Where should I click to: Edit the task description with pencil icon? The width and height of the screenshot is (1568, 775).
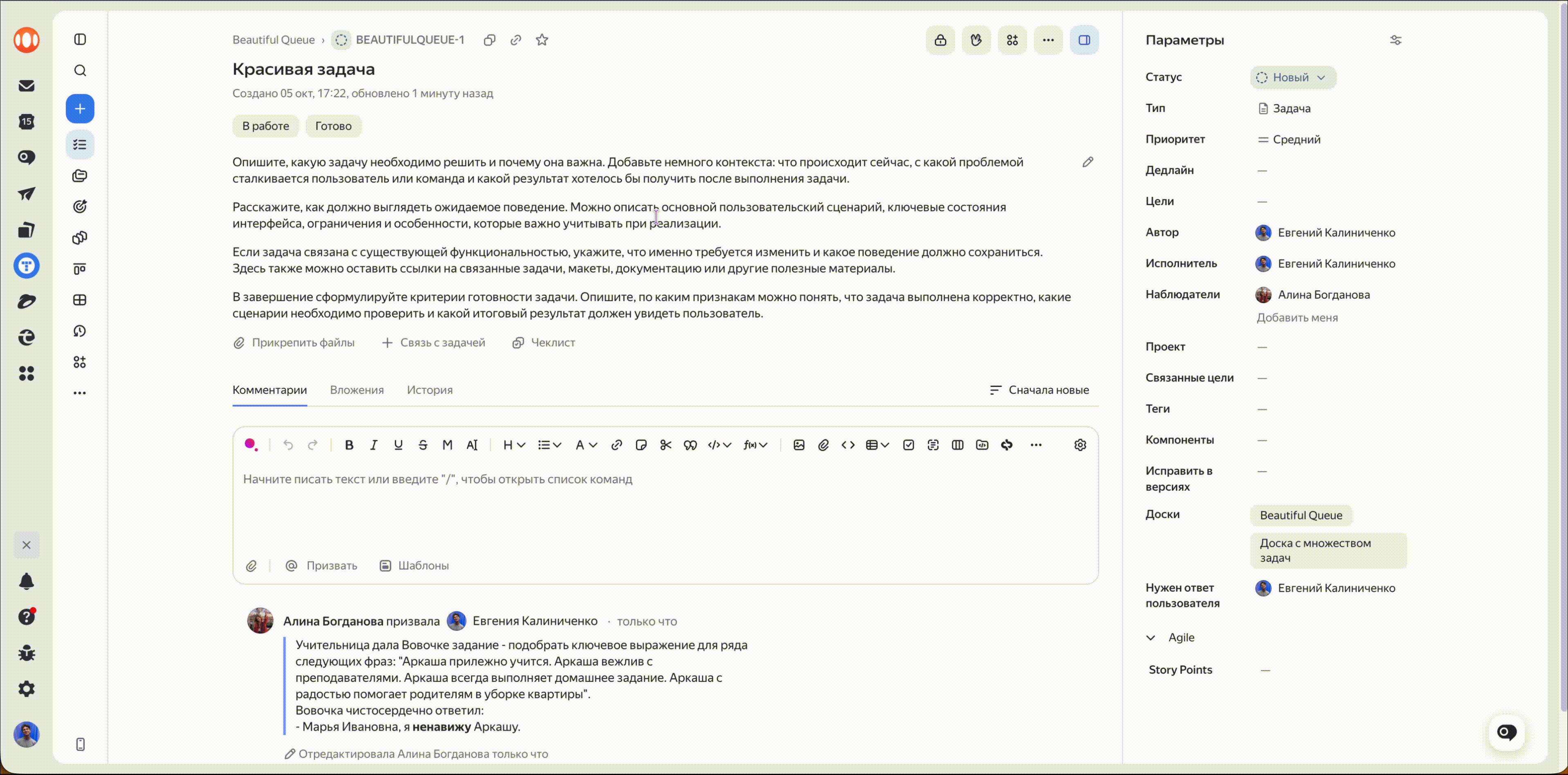click(x=1088, y=162)
